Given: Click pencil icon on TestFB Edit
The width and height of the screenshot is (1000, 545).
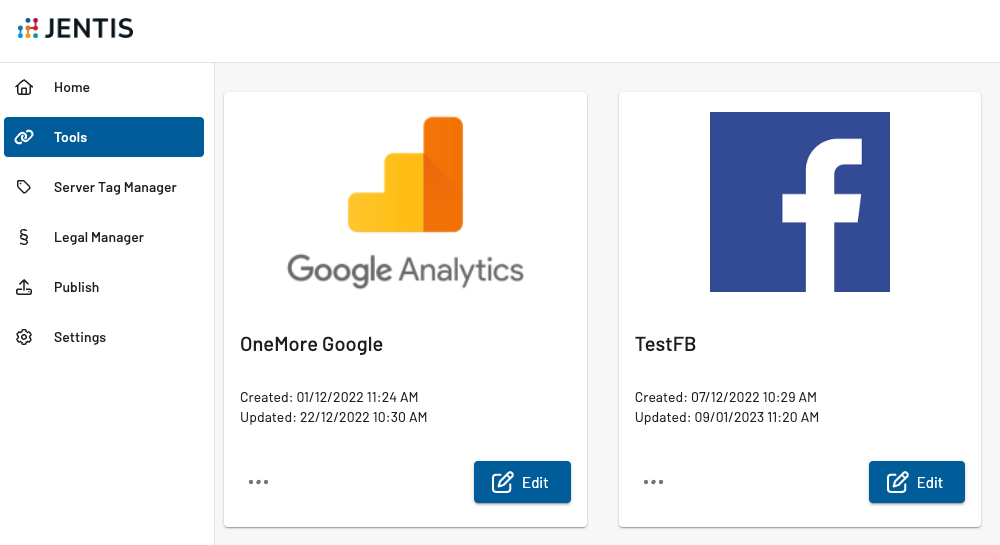Looking at the screenshot, I should [897, 482].
